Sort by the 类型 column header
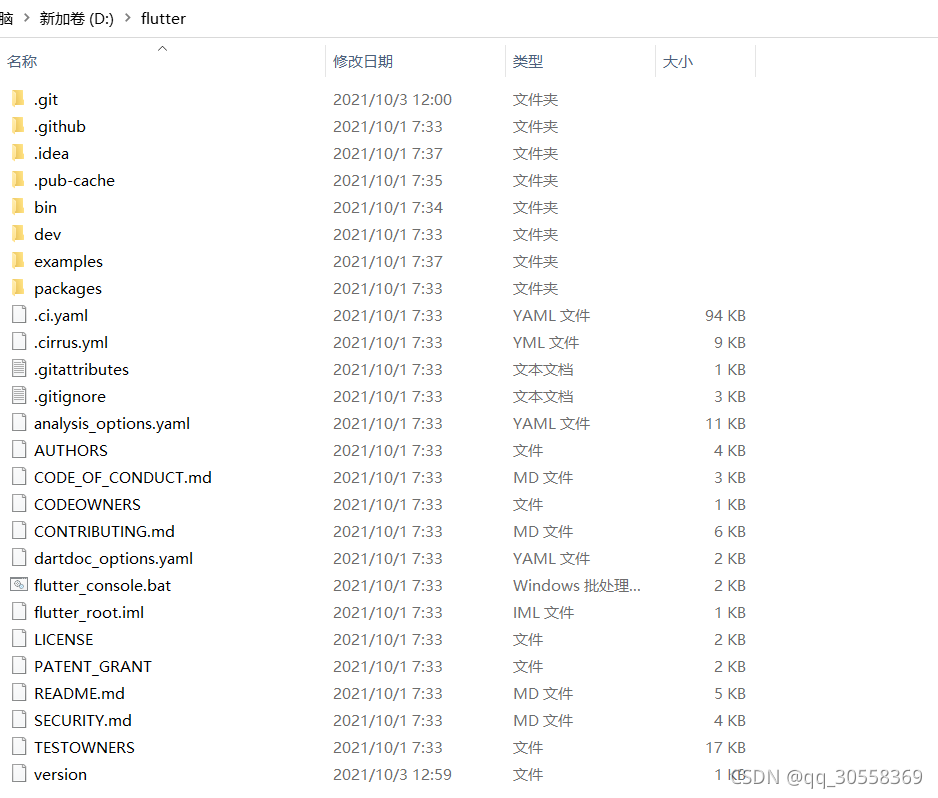Viewport: 938px width, 798px height. click(x=528, y=61)
